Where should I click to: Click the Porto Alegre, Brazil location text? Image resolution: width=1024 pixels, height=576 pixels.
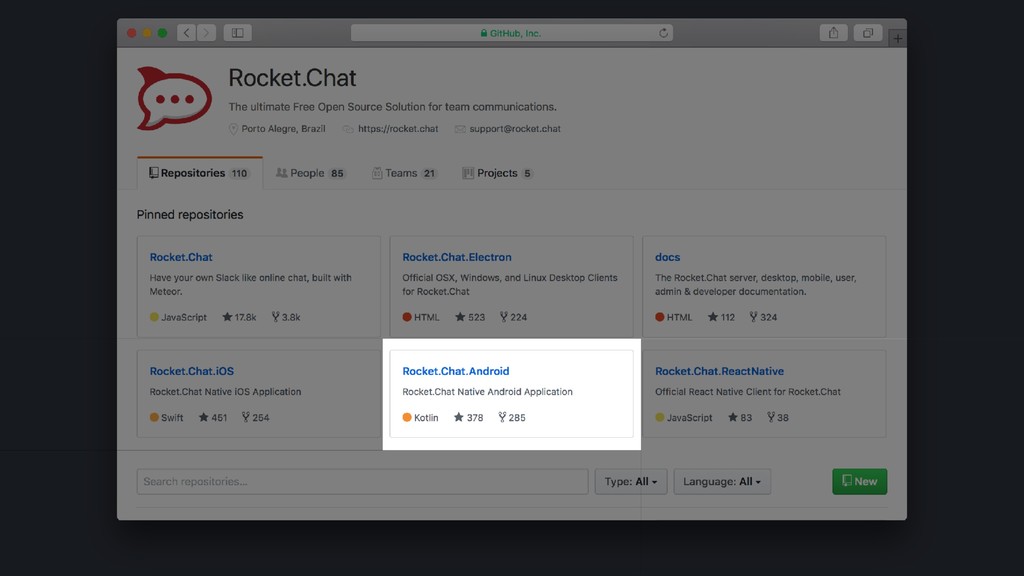click(283, 129)
